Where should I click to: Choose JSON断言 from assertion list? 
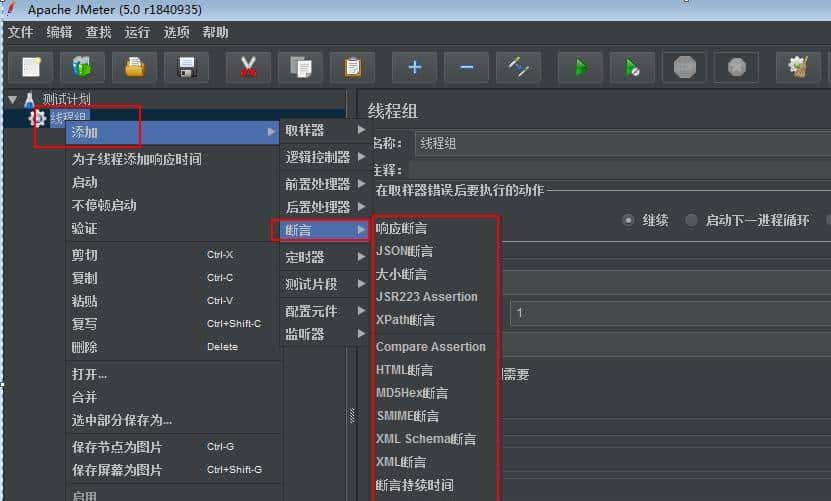pos(404,251)
